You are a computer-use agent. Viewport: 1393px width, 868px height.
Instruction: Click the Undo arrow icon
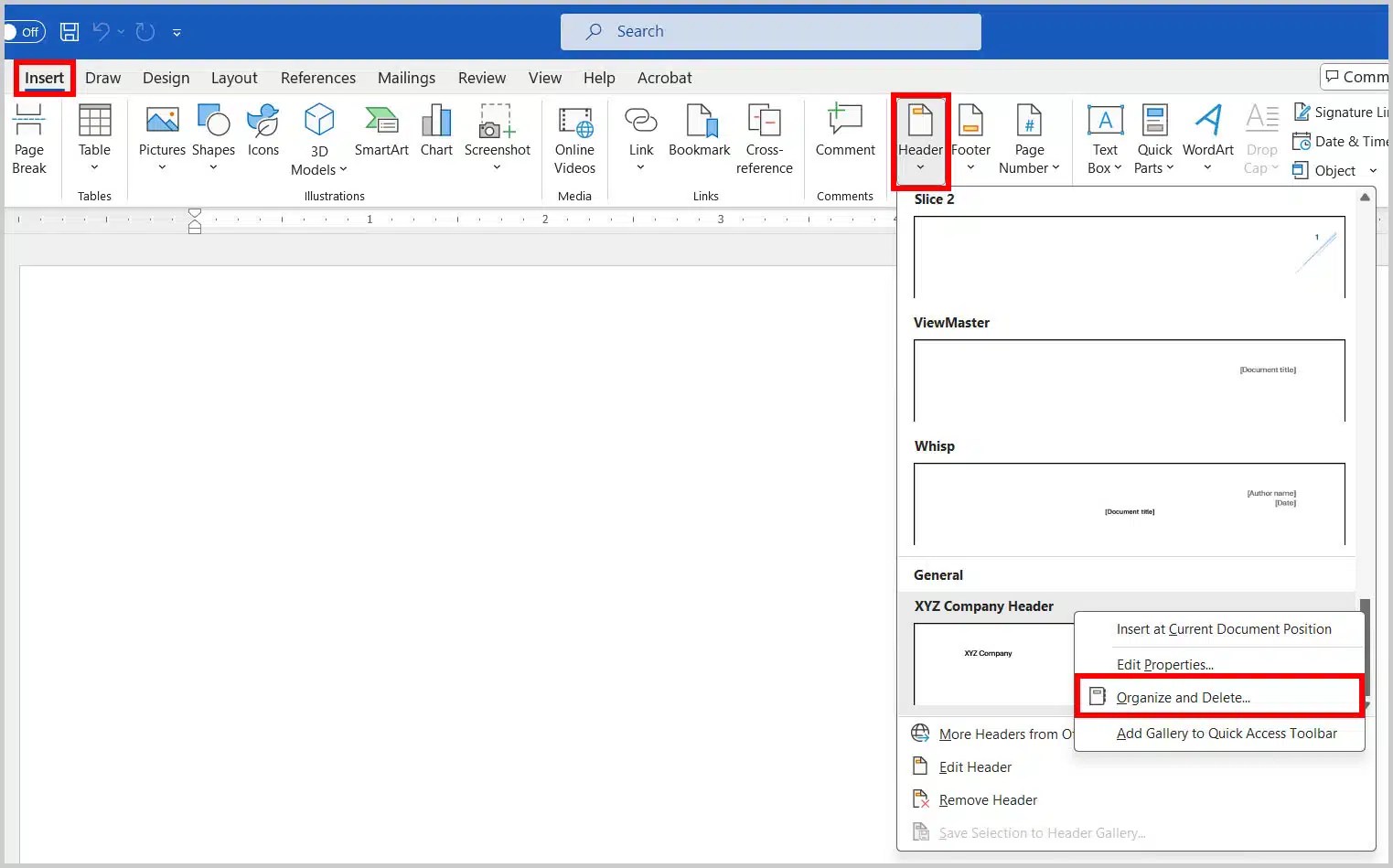point(101,32)
